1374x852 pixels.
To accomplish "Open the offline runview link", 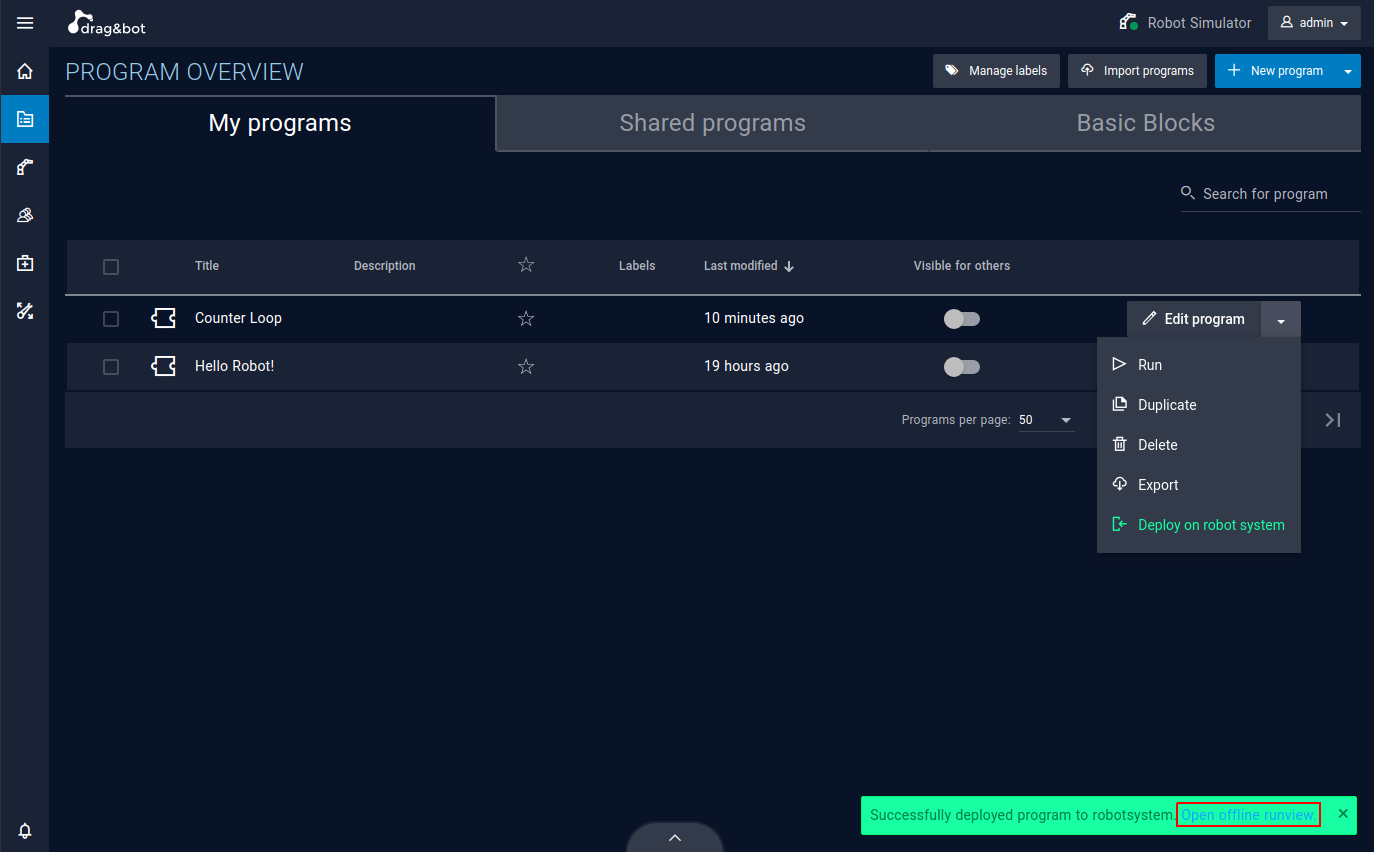I will click(1248, 815).
